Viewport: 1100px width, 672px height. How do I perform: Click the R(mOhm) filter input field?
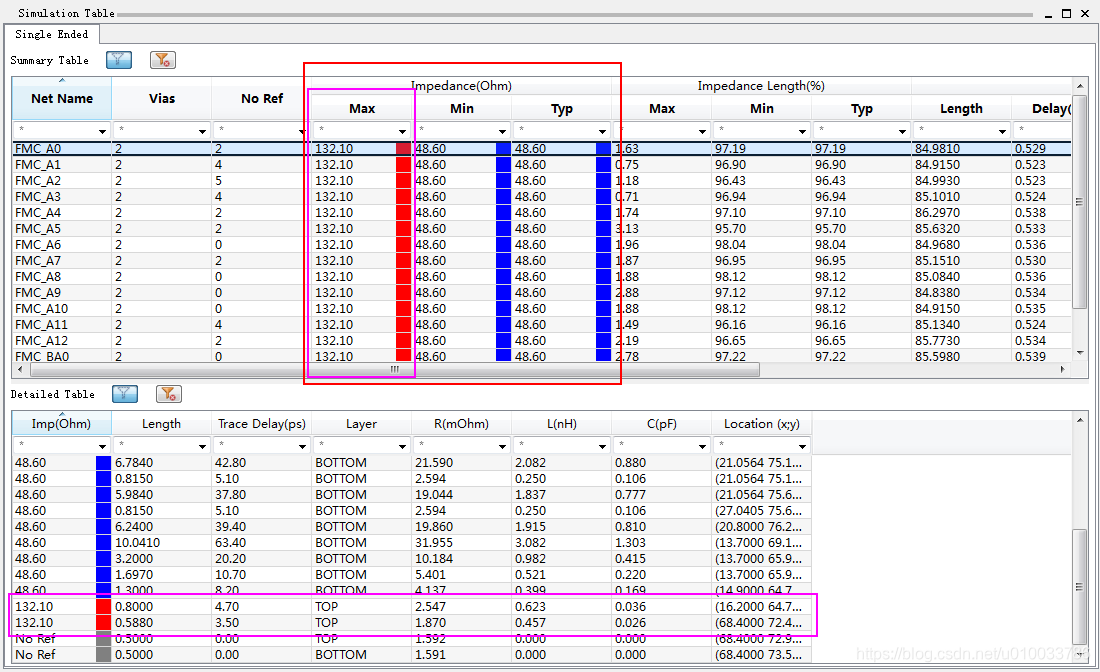[x=452, y=446]
